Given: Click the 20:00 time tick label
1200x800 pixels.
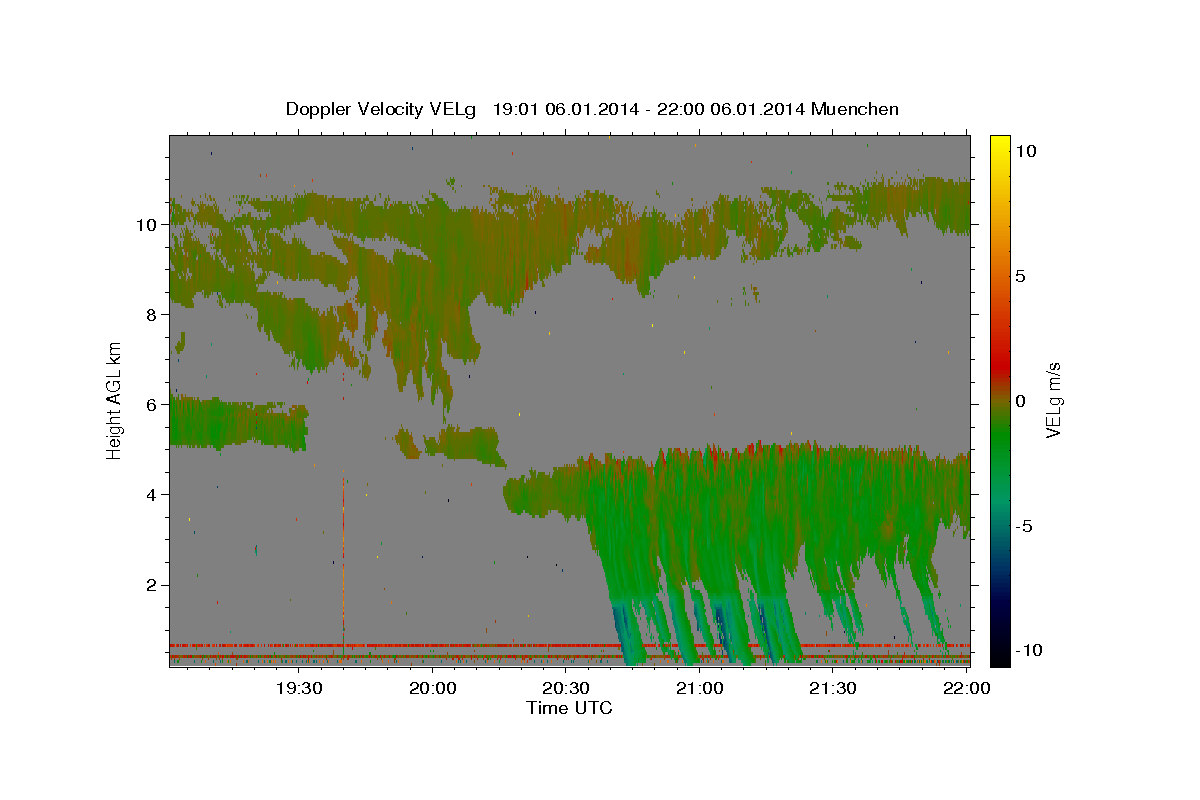Looking at the screenshot, I should coord(432,688).
